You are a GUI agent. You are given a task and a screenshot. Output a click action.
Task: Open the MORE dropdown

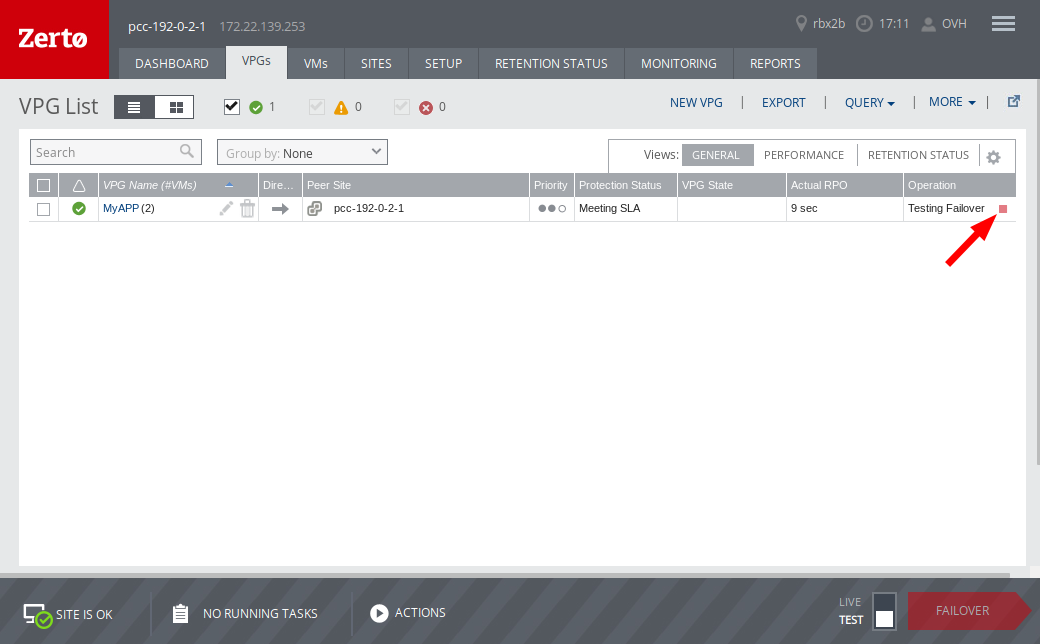[x=951, y=102]
